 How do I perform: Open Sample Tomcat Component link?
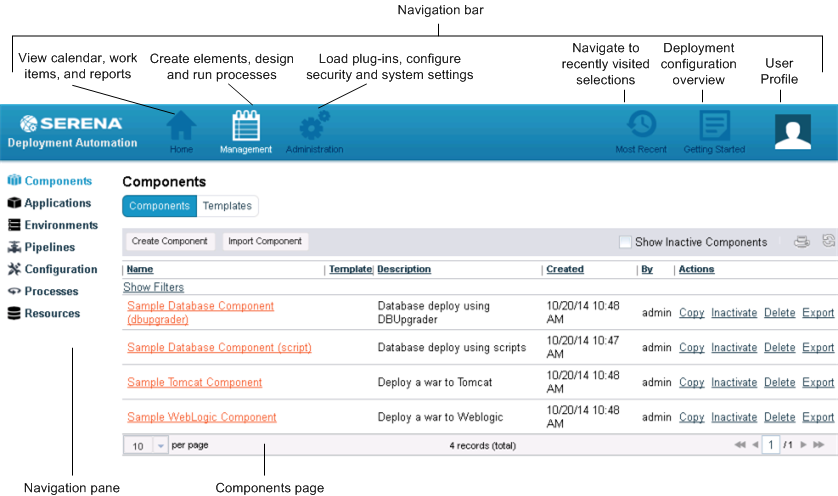[x=194, y=382]
